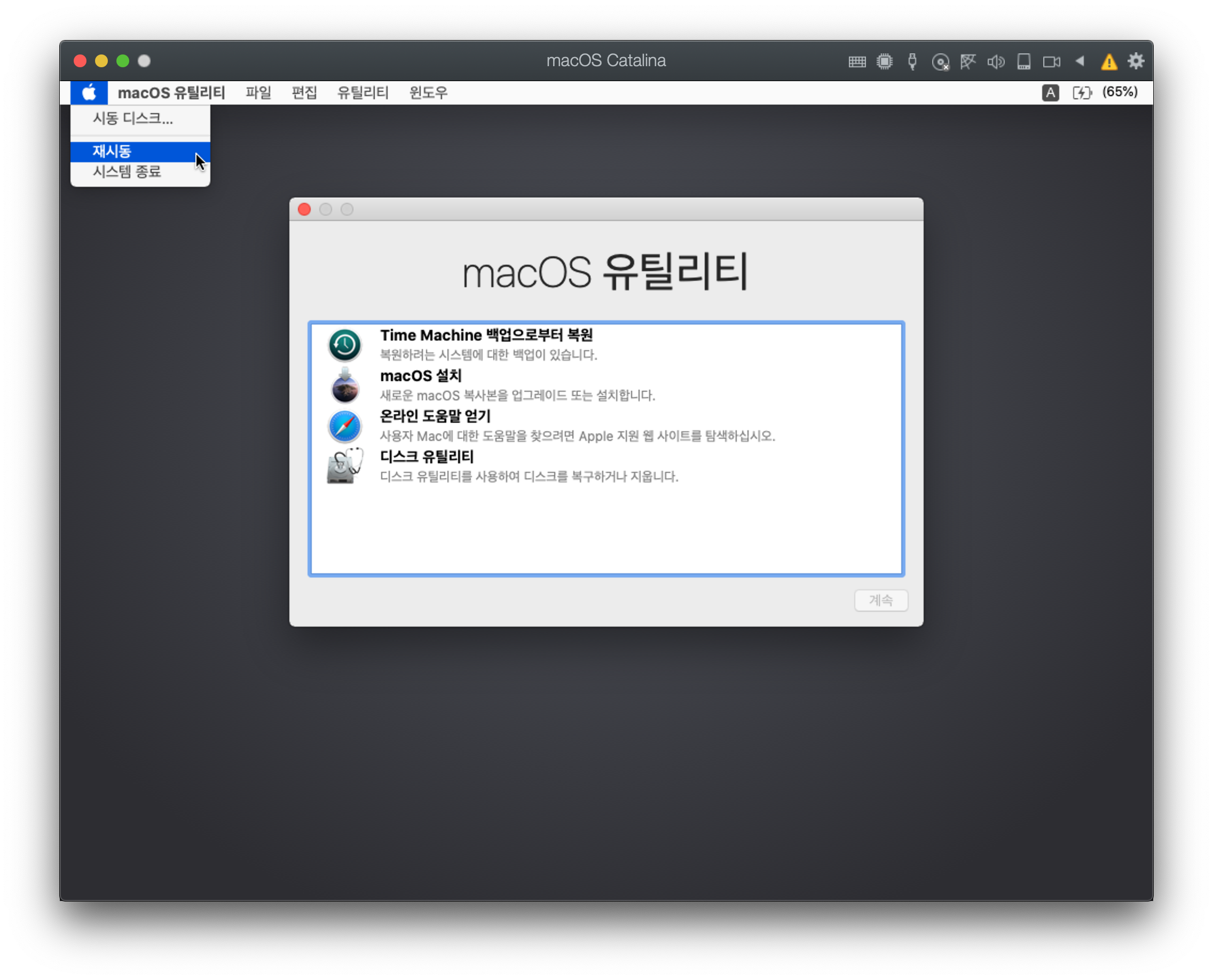Click the gray fourth button in the VM title bar

145,61
